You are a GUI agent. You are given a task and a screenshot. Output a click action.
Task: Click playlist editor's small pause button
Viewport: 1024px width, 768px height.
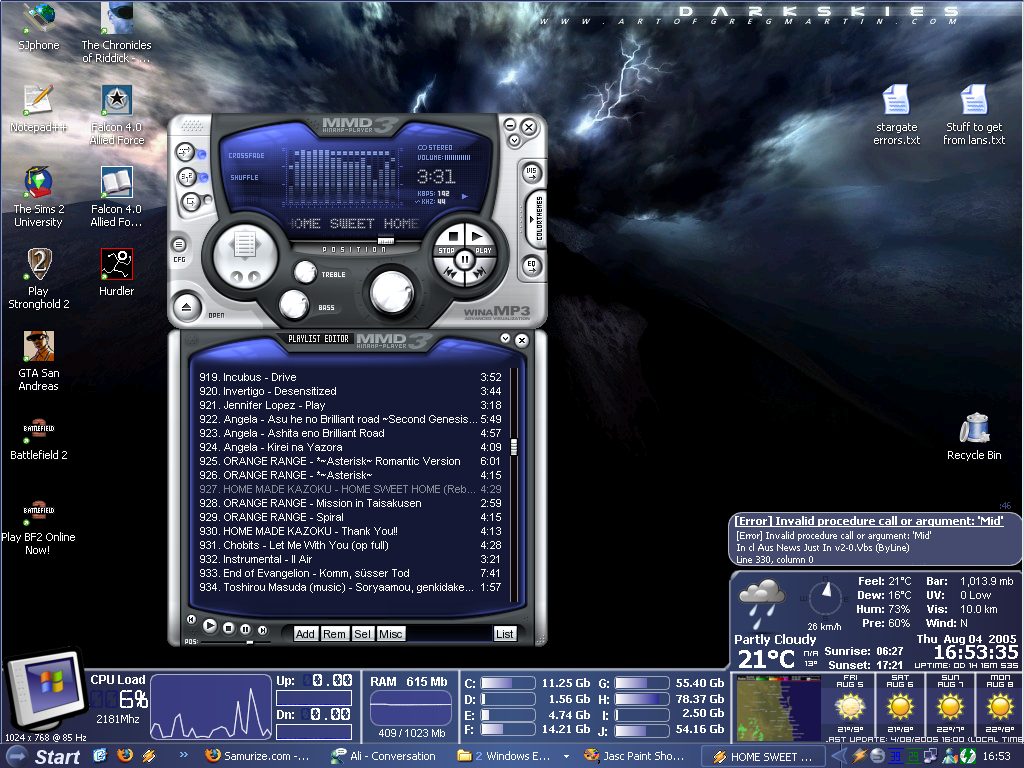point(246,629)
